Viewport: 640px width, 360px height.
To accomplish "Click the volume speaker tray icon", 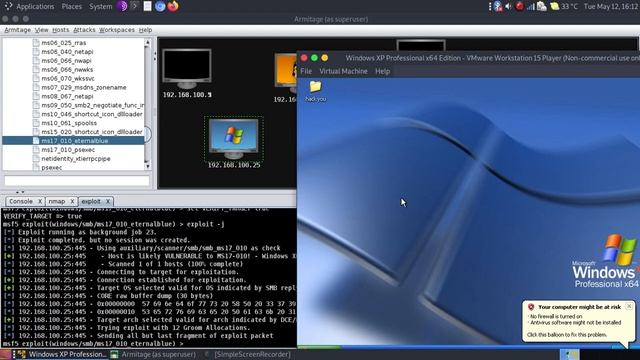I will [508, 6].
